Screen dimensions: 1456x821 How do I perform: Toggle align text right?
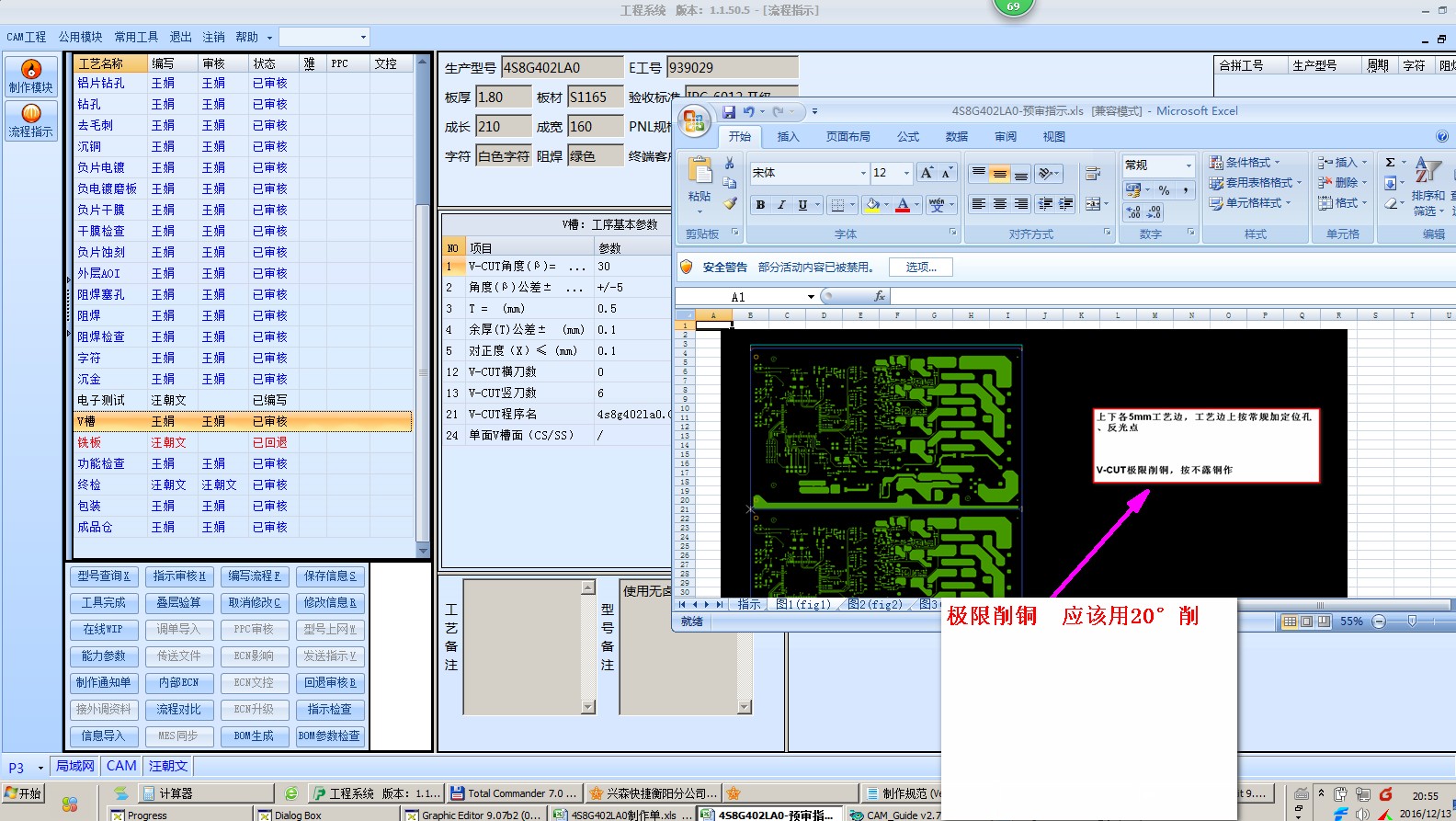tap(1020, 204)
